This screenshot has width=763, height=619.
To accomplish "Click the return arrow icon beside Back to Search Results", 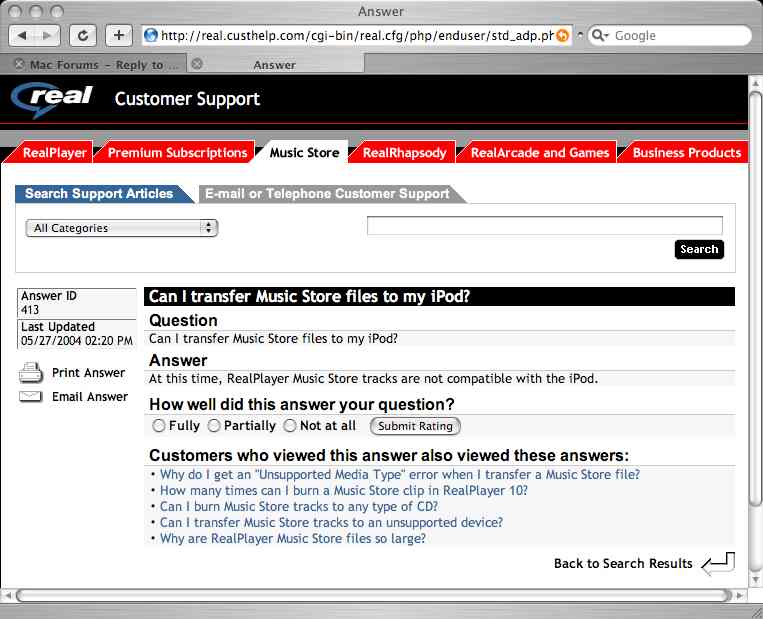I will click(718, 564).
